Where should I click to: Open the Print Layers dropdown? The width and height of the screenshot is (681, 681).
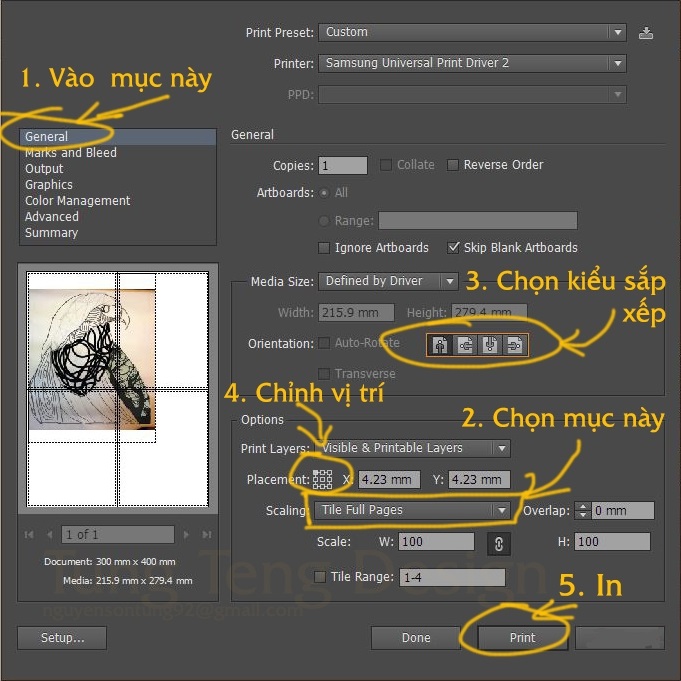[x=413, y=448]
